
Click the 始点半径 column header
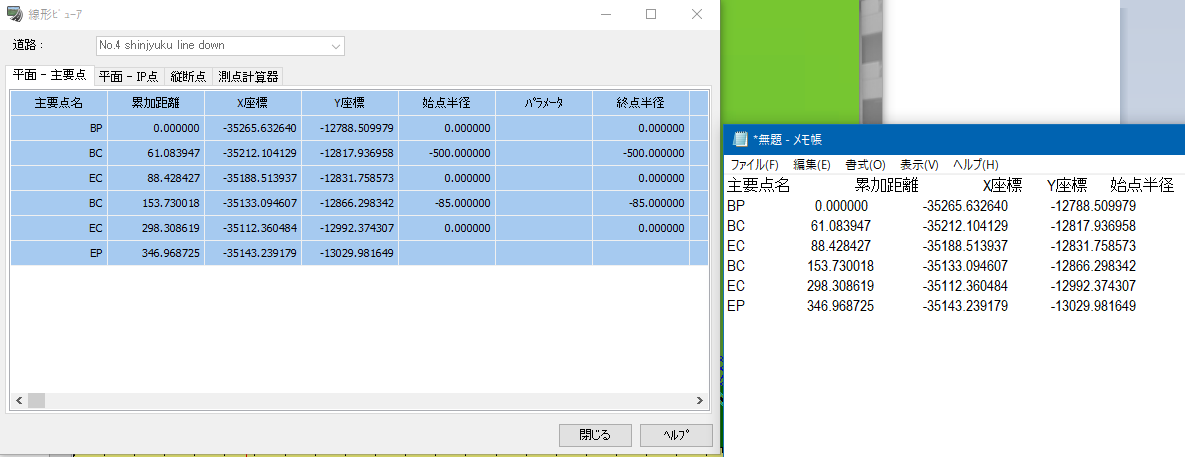pos(447,103)
